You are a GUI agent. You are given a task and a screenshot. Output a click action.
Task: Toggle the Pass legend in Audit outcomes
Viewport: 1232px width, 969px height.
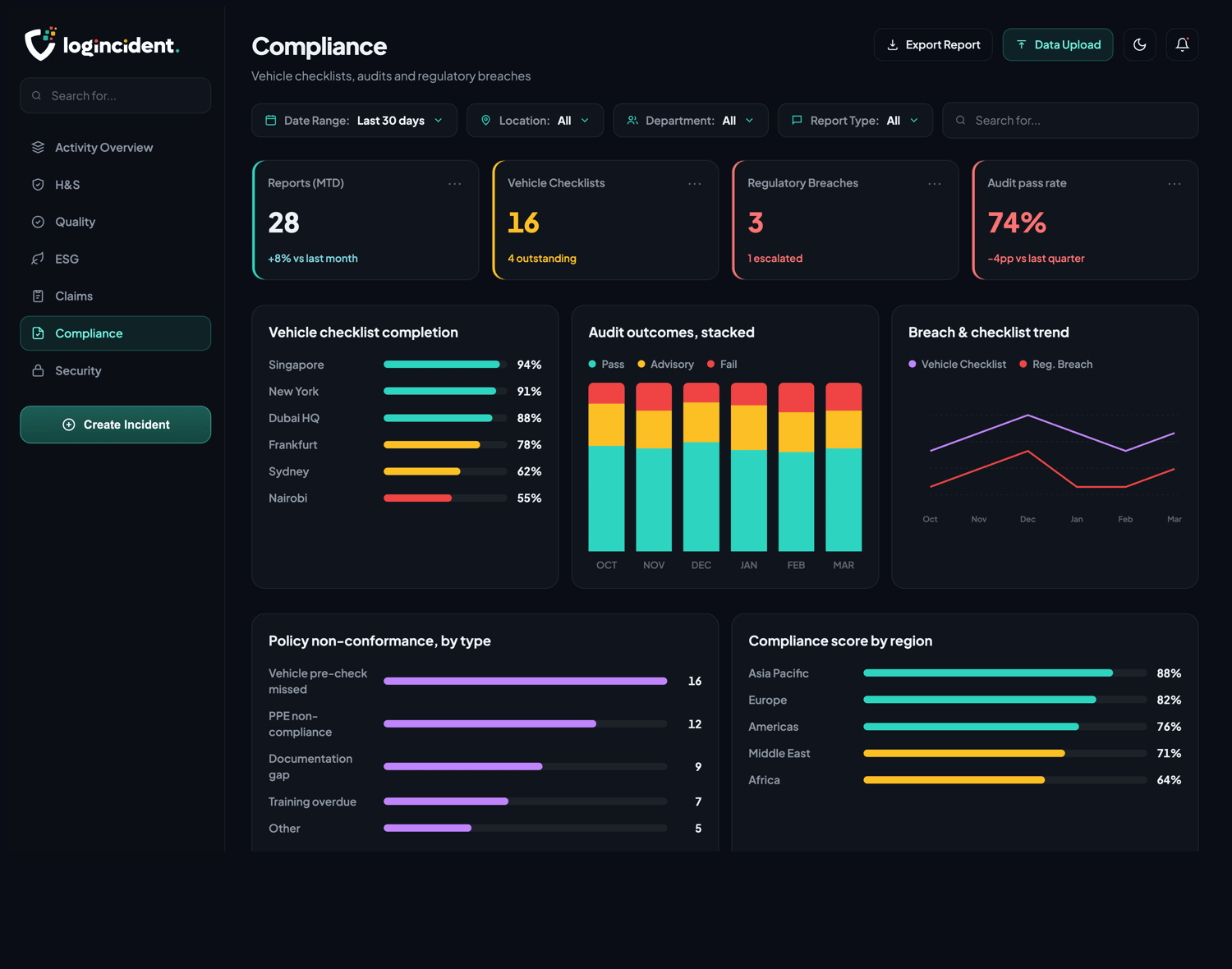[x=606, y=365]
